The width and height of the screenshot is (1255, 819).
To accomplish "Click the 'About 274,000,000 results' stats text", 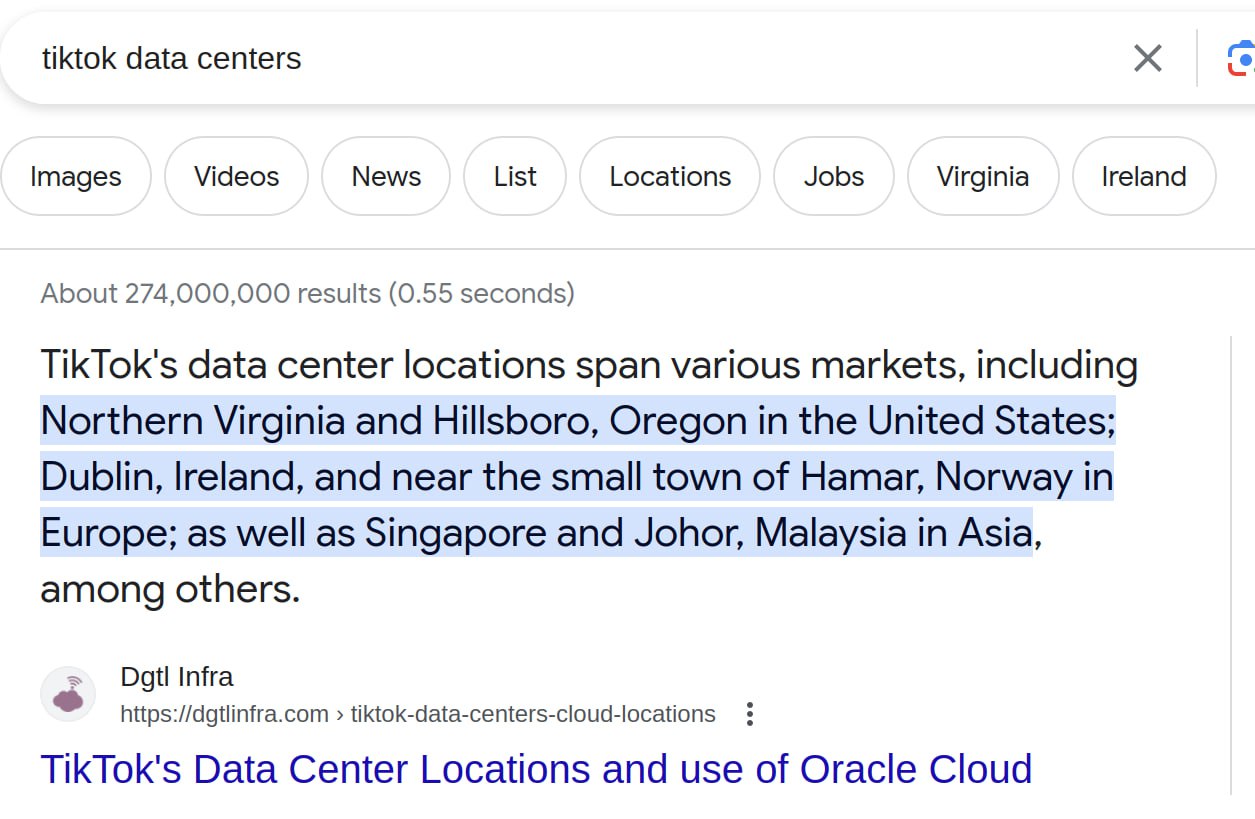I will [x=307, y=293].
